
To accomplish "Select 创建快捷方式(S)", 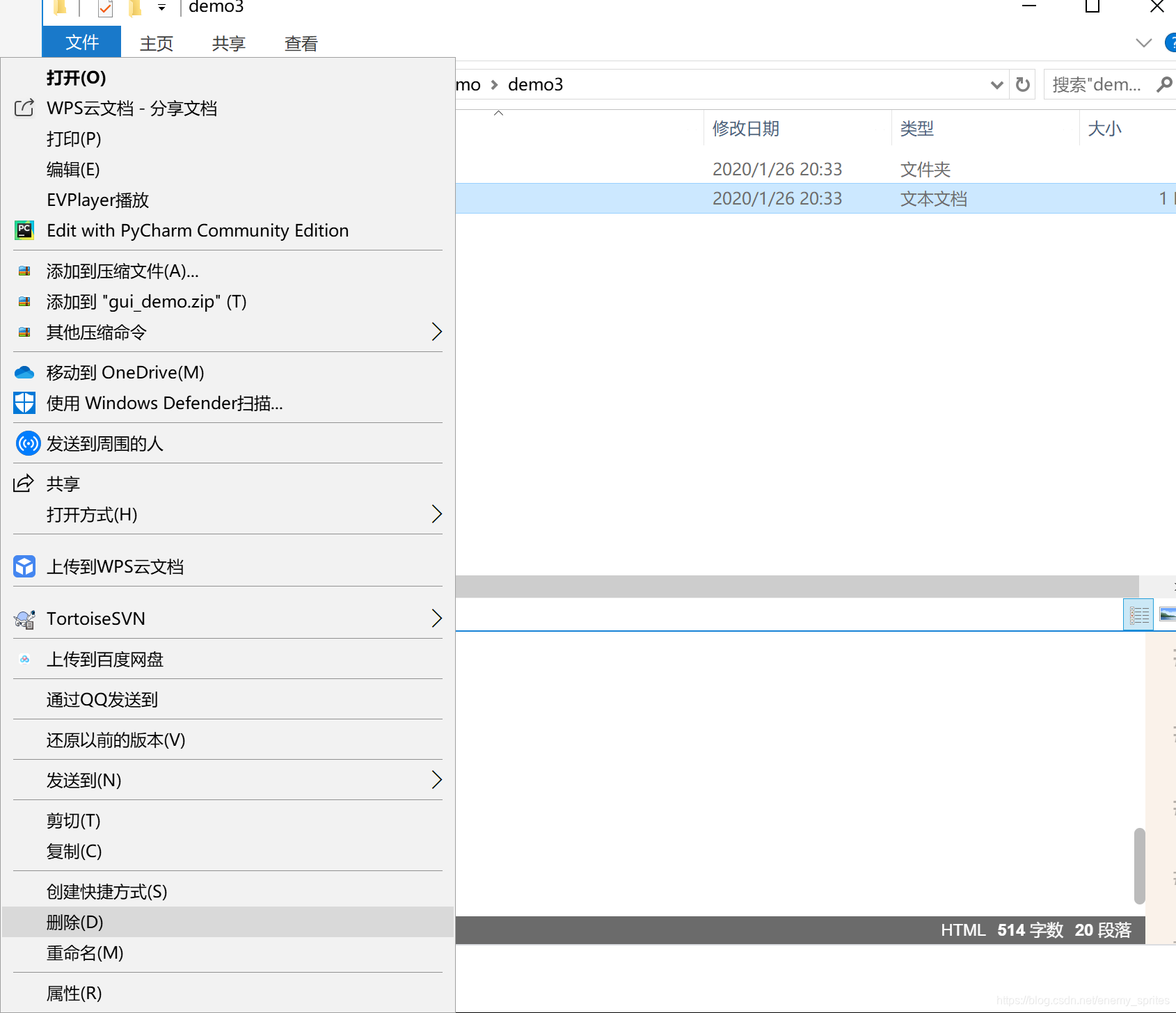I will click(228, 891).
